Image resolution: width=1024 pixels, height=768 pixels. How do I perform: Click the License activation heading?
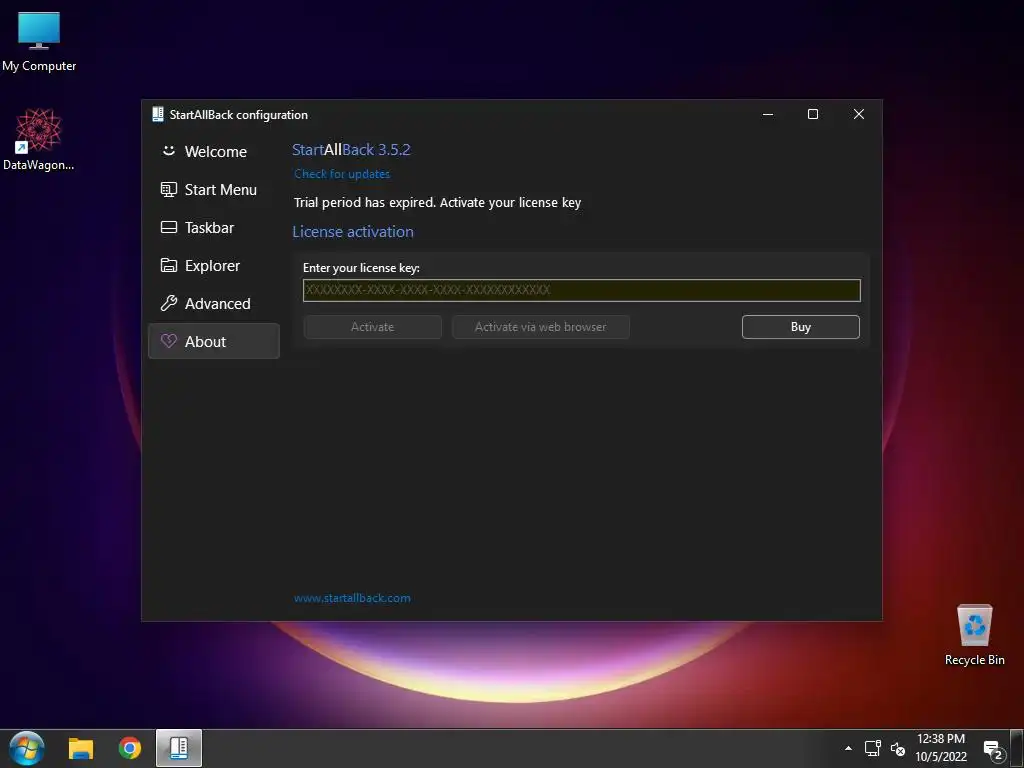click(353, 232)
